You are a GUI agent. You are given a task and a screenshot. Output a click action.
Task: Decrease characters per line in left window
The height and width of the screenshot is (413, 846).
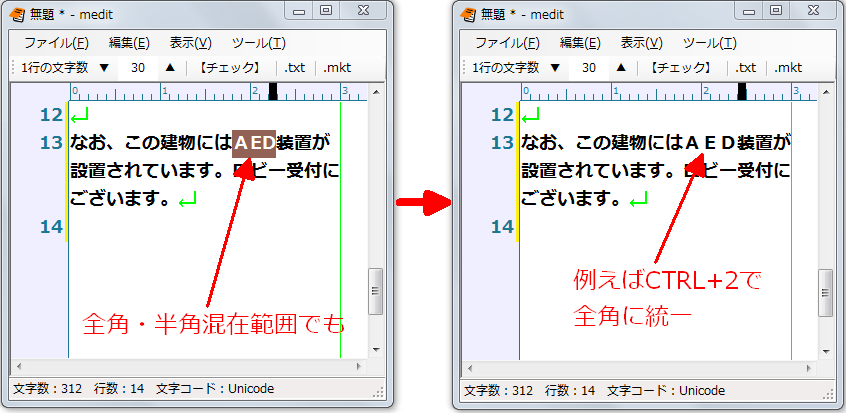pyautogui.click(x=104, y=68)
